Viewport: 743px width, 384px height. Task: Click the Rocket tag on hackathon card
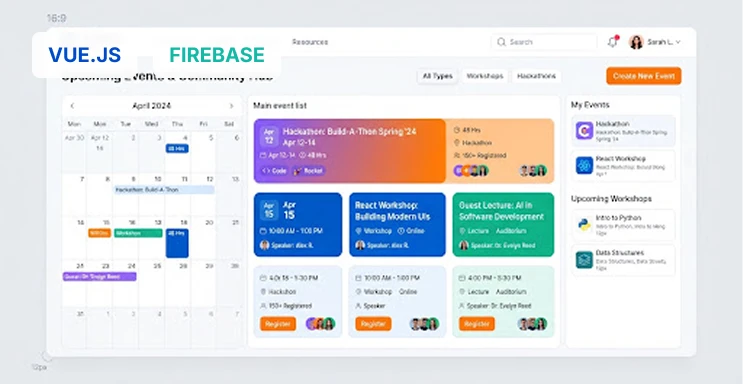[x=308, y=171]
